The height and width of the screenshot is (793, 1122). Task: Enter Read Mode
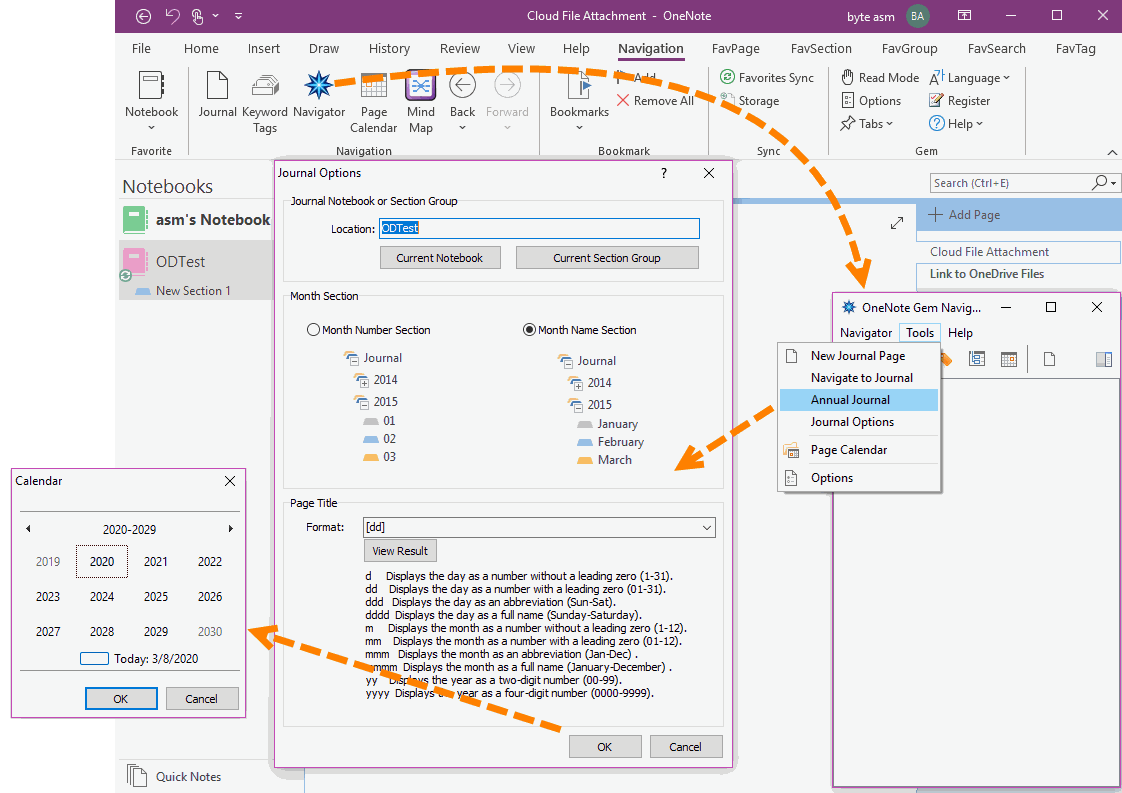pos(880,77)
